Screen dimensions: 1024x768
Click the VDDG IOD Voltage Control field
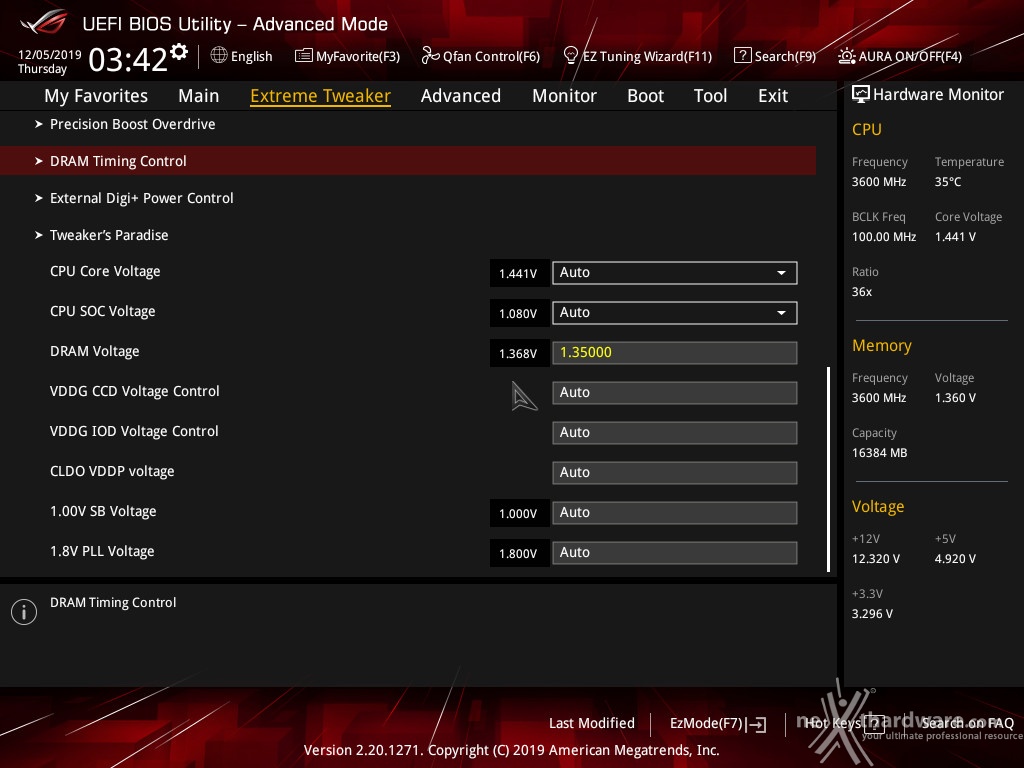coord(675,432)
